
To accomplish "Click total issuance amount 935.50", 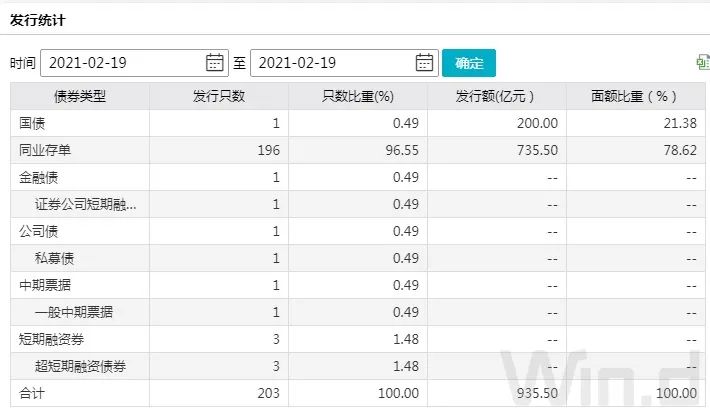I will 537,393.
